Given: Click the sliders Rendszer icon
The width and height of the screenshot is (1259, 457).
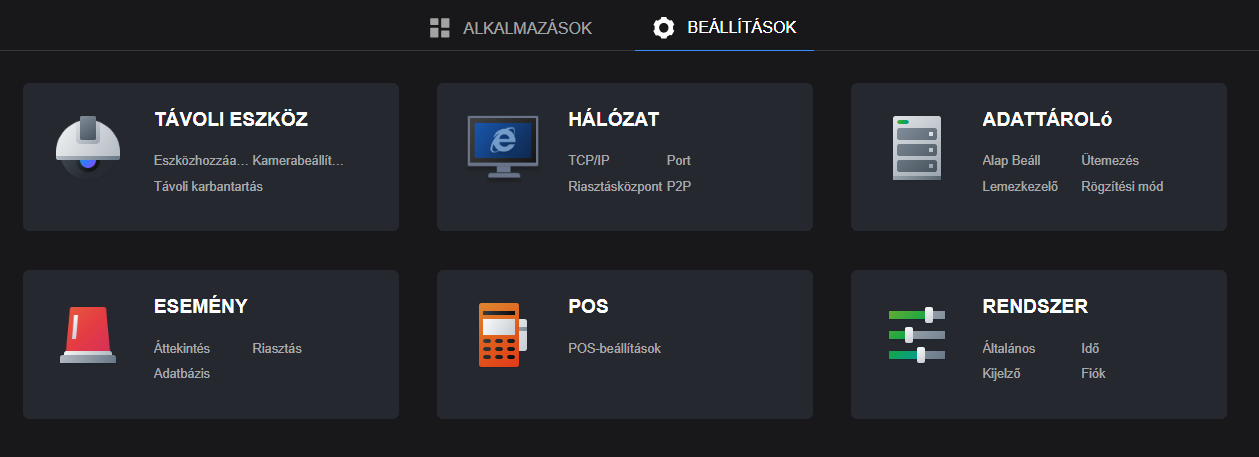Looking at the screenshot, I should pos(916,334).
